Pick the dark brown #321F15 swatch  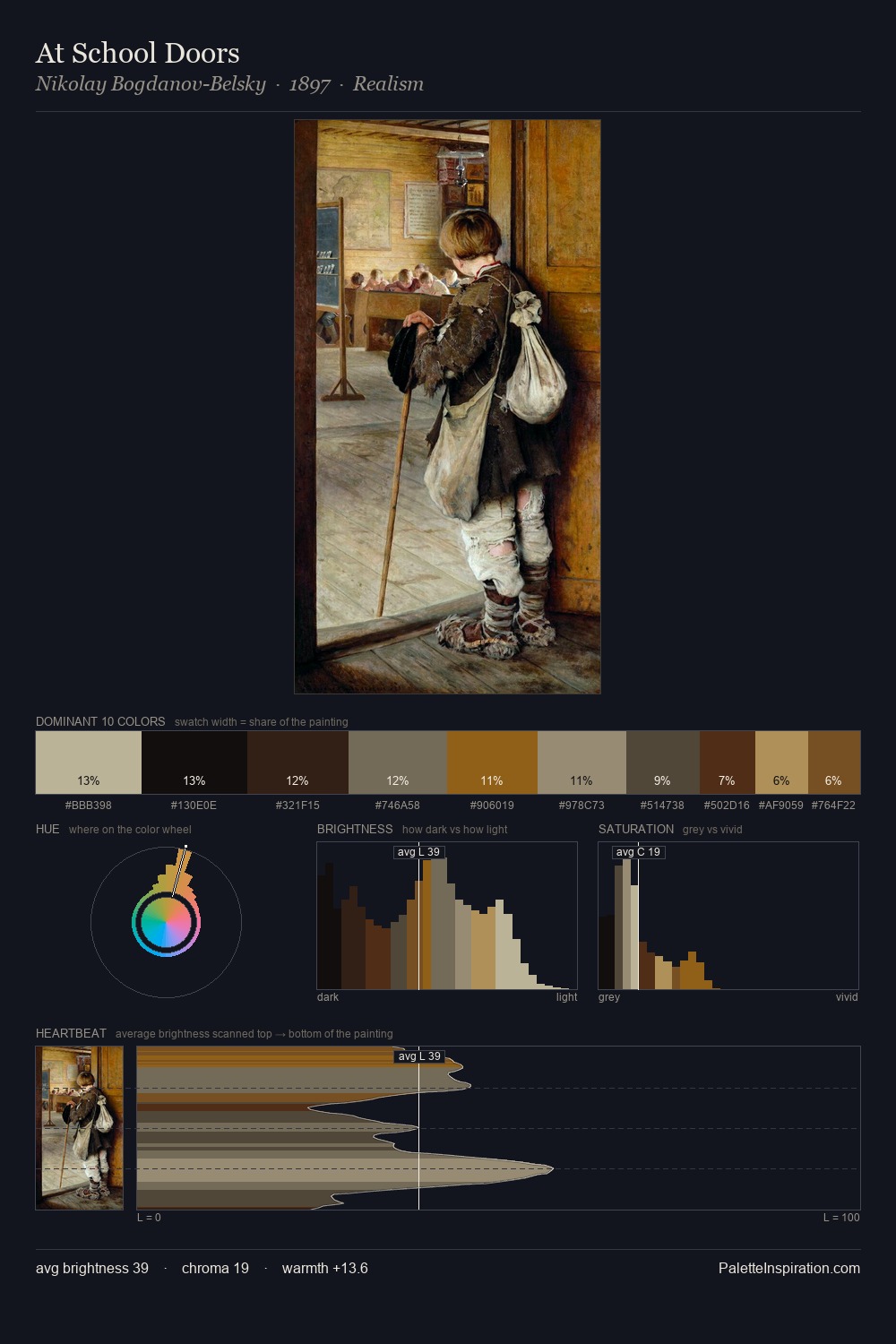(297, 762)
